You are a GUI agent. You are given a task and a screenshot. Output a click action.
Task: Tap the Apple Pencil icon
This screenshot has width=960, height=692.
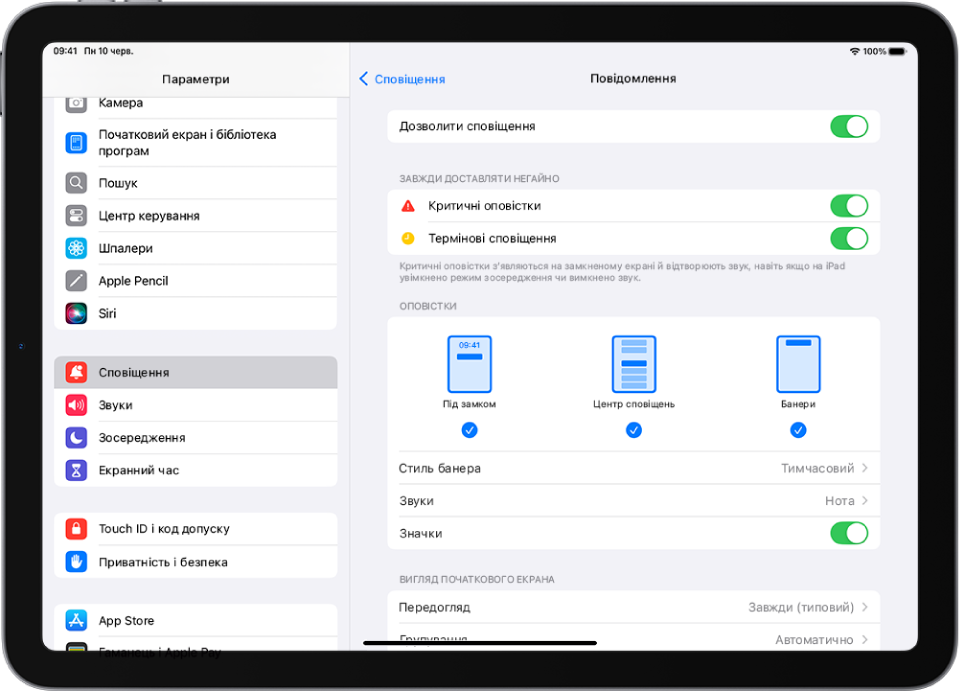pos(76,280)
